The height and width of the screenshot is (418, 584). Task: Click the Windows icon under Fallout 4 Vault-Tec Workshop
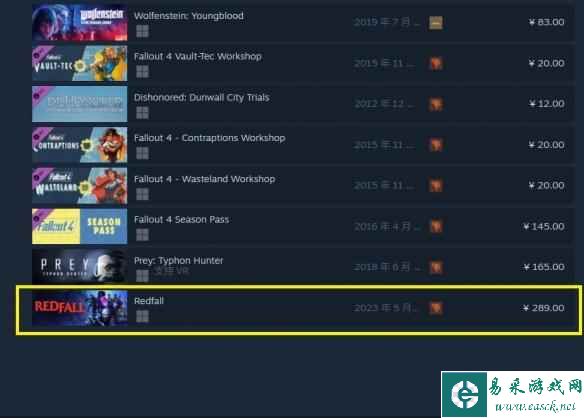142,72
